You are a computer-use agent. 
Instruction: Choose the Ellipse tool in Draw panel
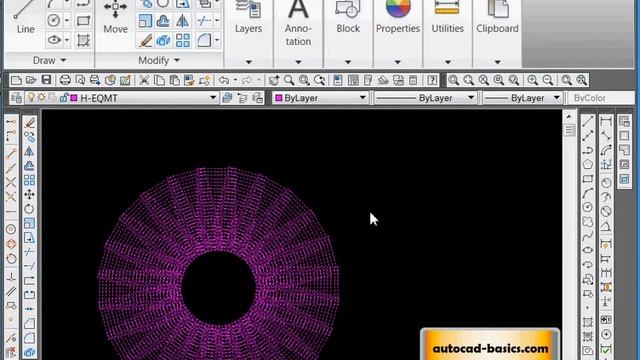[x=53, y=40]
